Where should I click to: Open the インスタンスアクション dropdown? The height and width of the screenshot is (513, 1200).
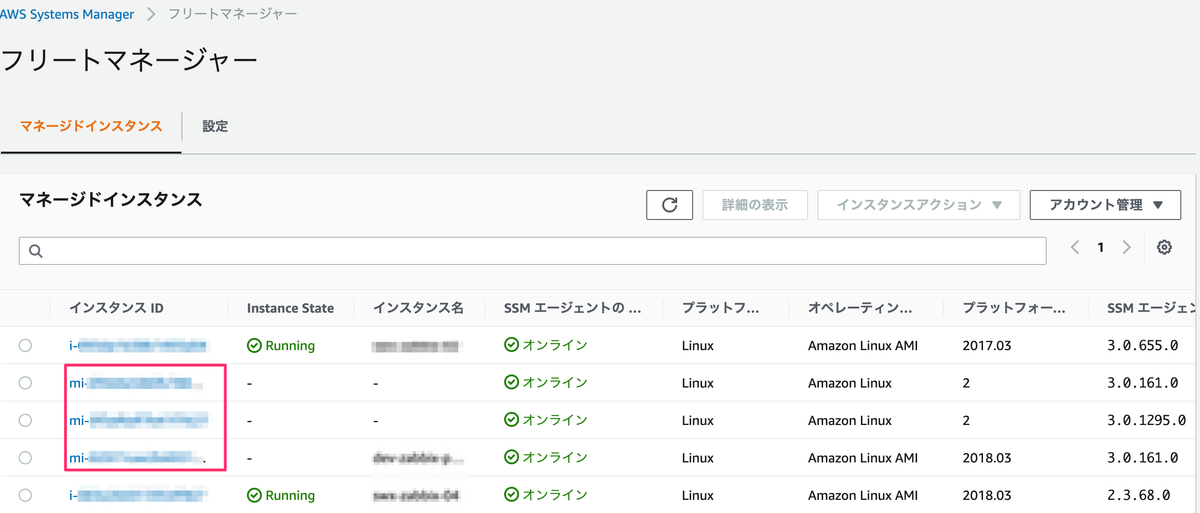pyautogui.click(x=919, y=204)
